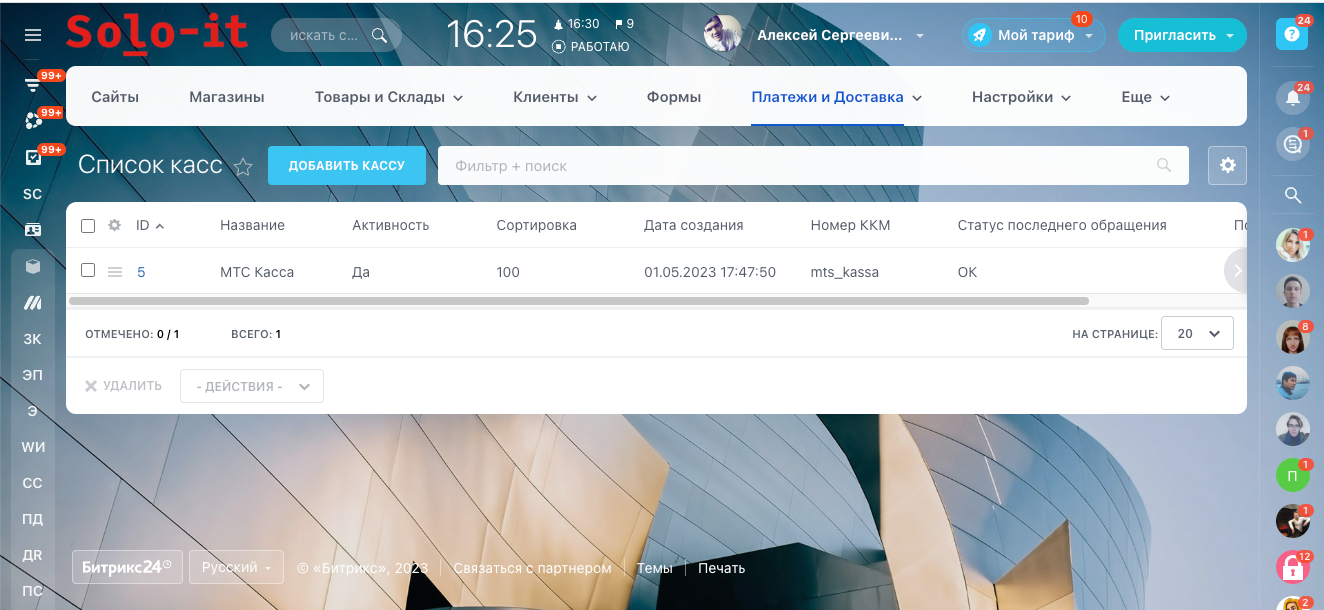Viewport: 1324px width, 610px height.
Task: Click the МТС Касса name cell
Action: pos(257,272)
